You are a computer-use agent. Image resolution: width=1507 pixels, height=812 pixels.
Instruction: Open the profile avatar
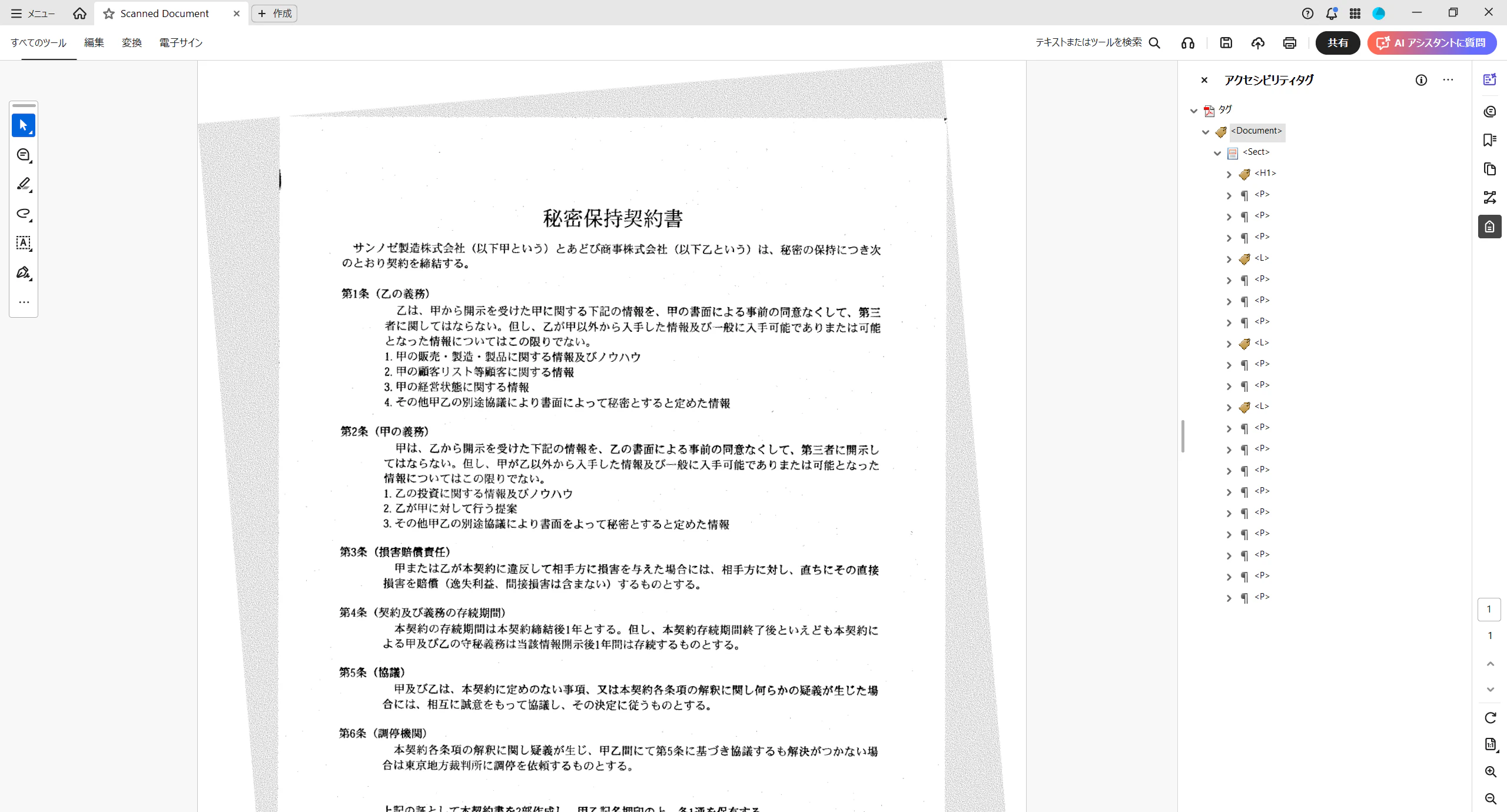[1379, 14]
